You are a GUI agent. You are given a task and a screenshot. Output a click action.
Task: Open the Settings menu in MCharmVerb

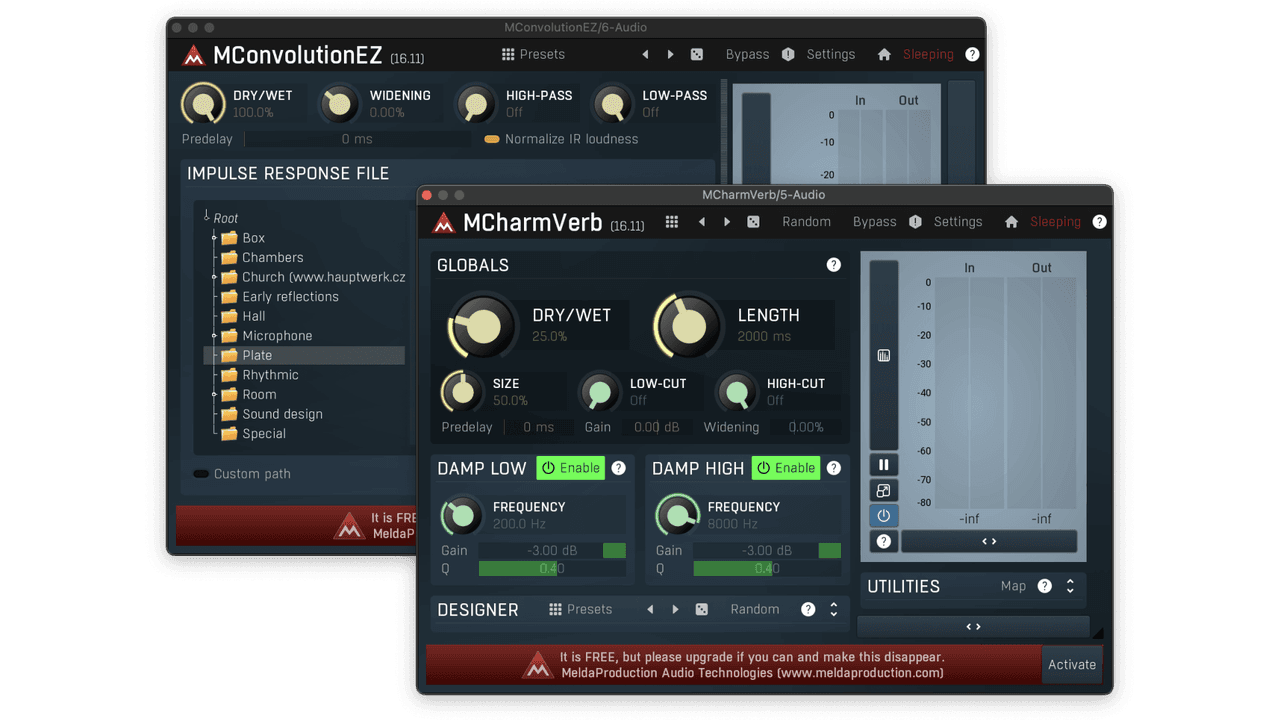[957, 221]
